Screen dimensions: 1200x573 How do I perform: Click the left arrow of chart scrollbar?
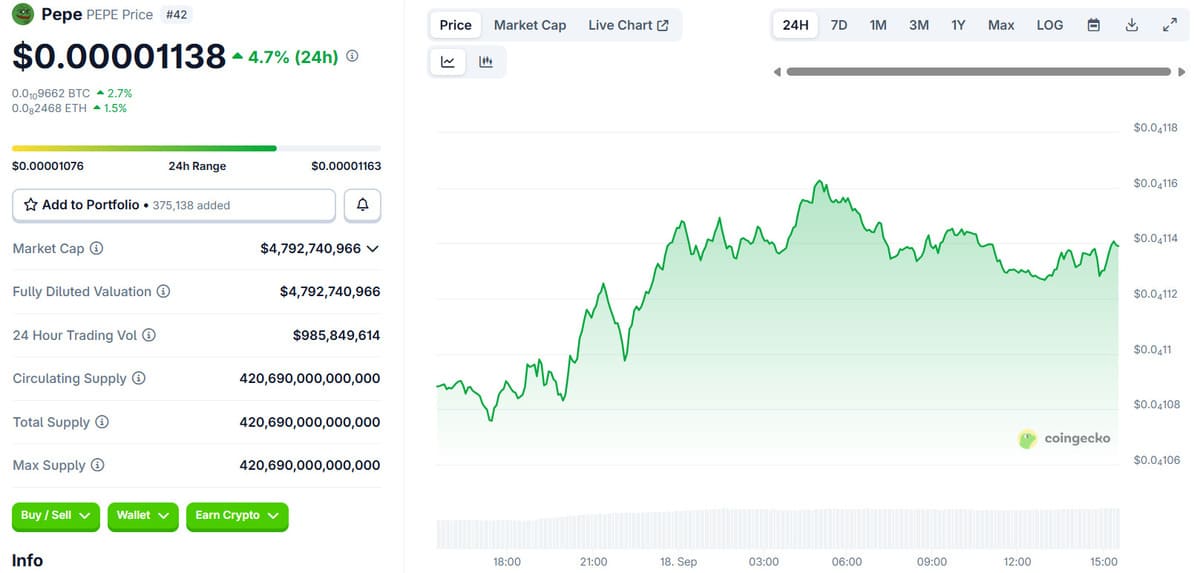[778, 72]
